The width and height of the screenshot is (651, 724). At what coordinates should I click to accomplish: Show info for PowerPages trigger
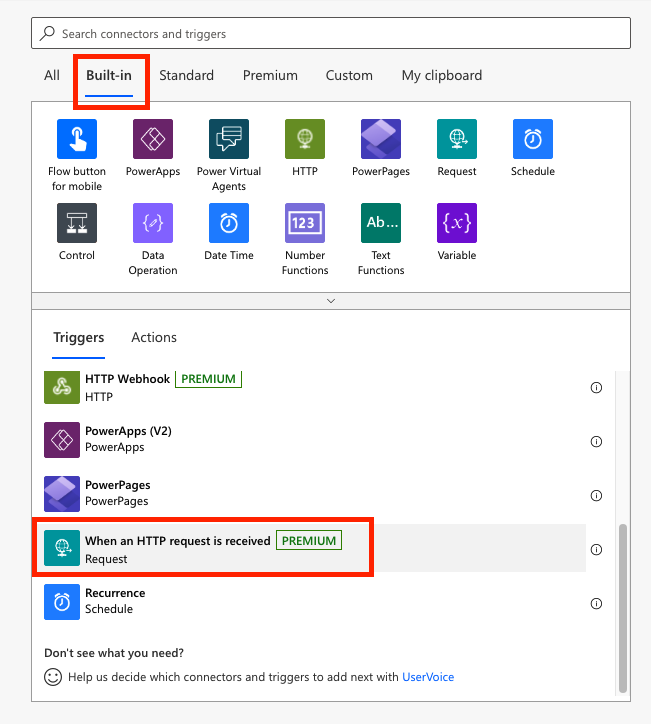pyautogui.click(x=596, y=495)
